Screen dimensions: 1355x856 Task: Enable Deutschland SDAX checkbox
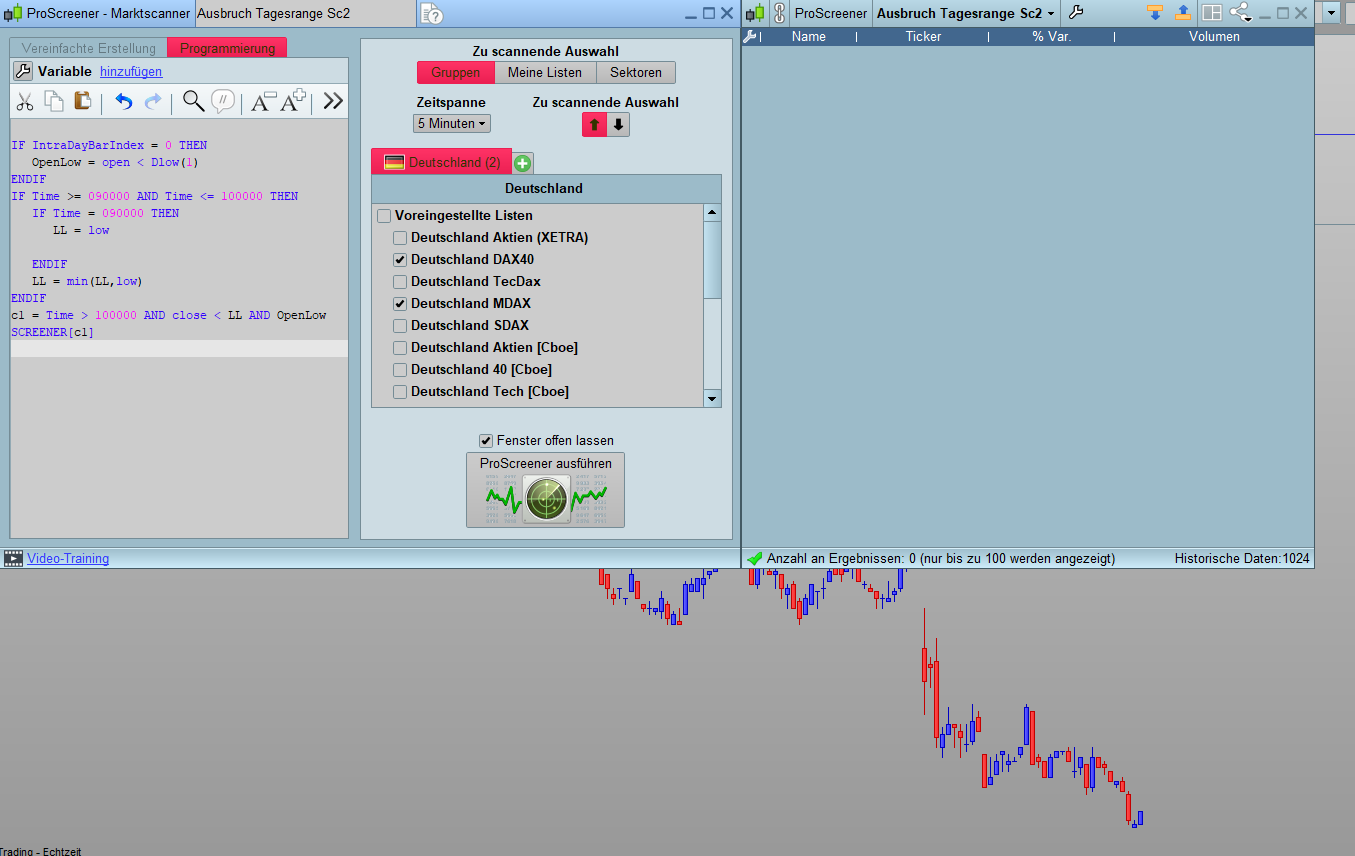click(x=400, y=326)
